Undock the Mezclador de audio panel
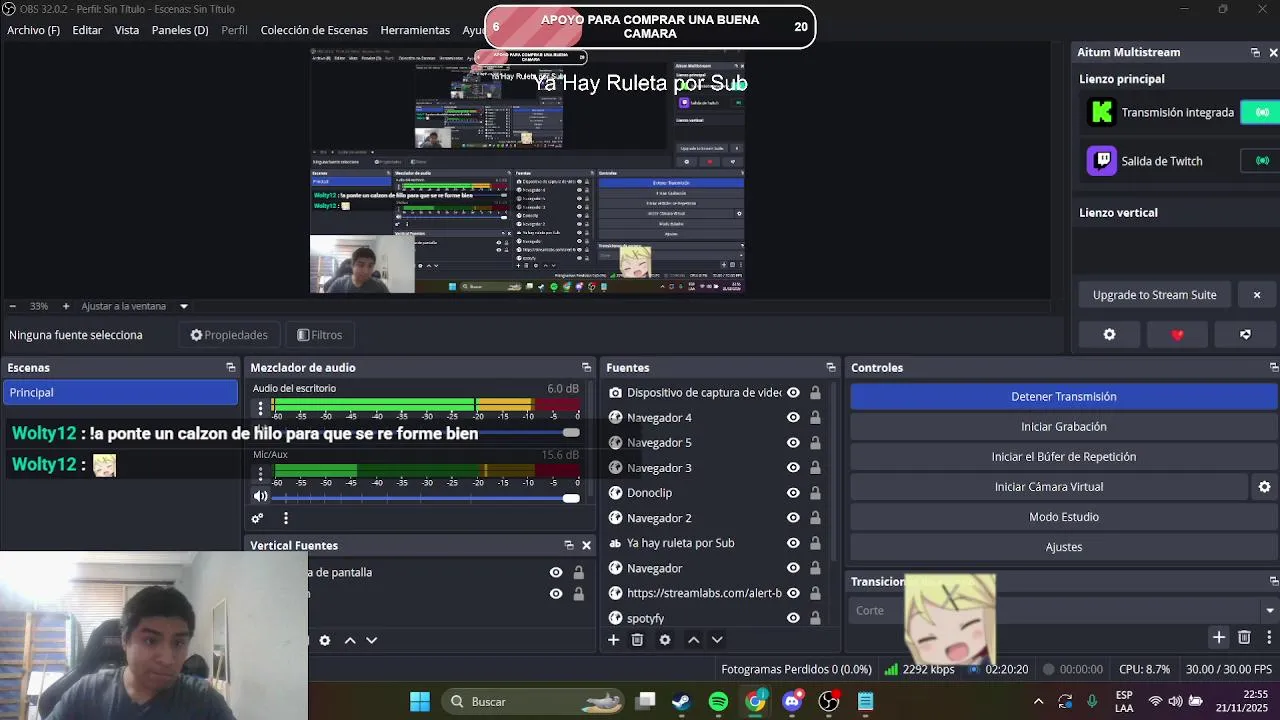 586,368
